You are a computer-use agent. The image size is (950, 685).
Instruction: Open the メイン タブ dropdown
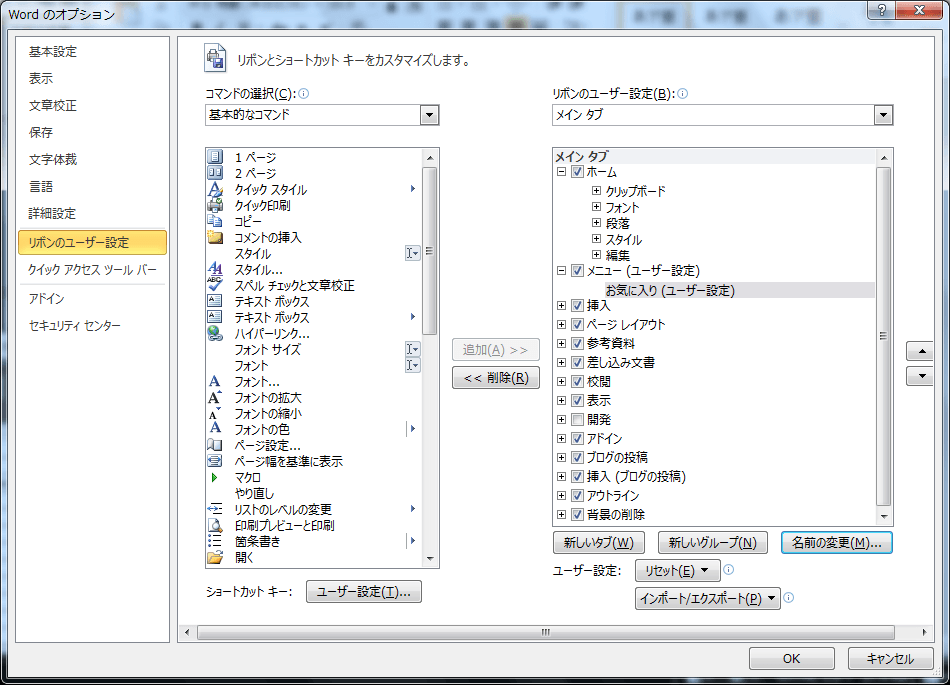[883, 114]
